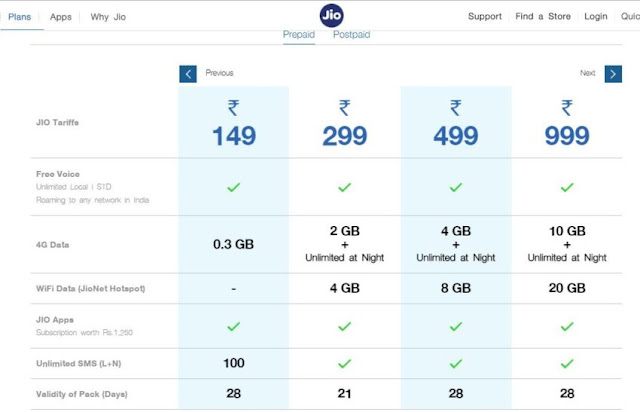Viewport: 640px width, 412px height.
Task: Click JIO Apps checkmark under 999 plan
Action: point(567,326)
